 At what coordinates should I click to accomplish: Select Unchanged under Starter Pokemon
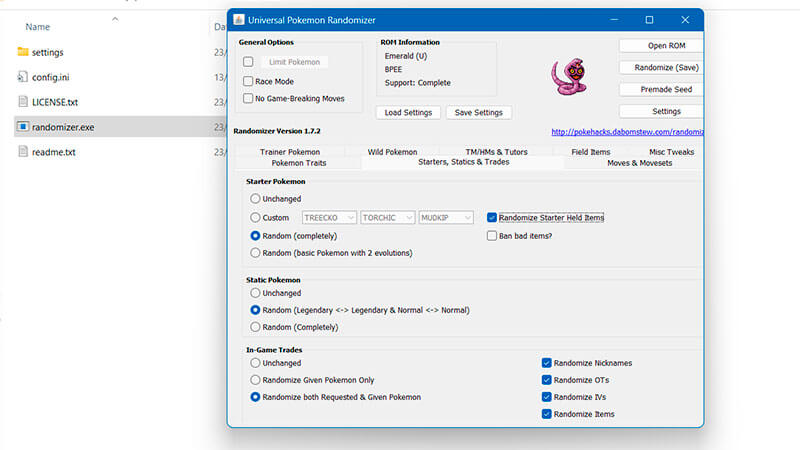coord(255,198)
